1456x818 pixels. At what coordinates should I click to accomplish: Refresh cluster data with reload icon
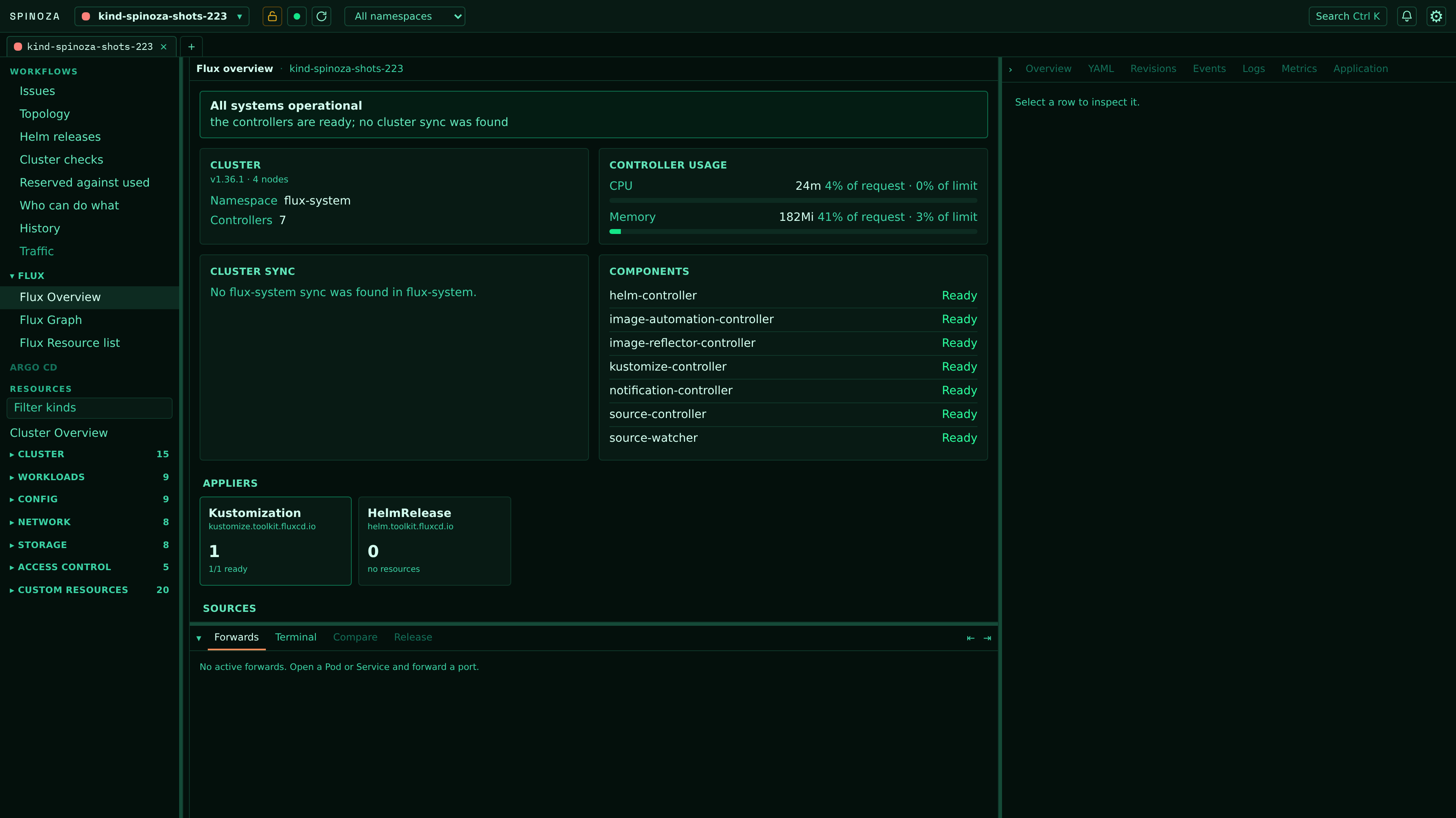coord(321,16)
